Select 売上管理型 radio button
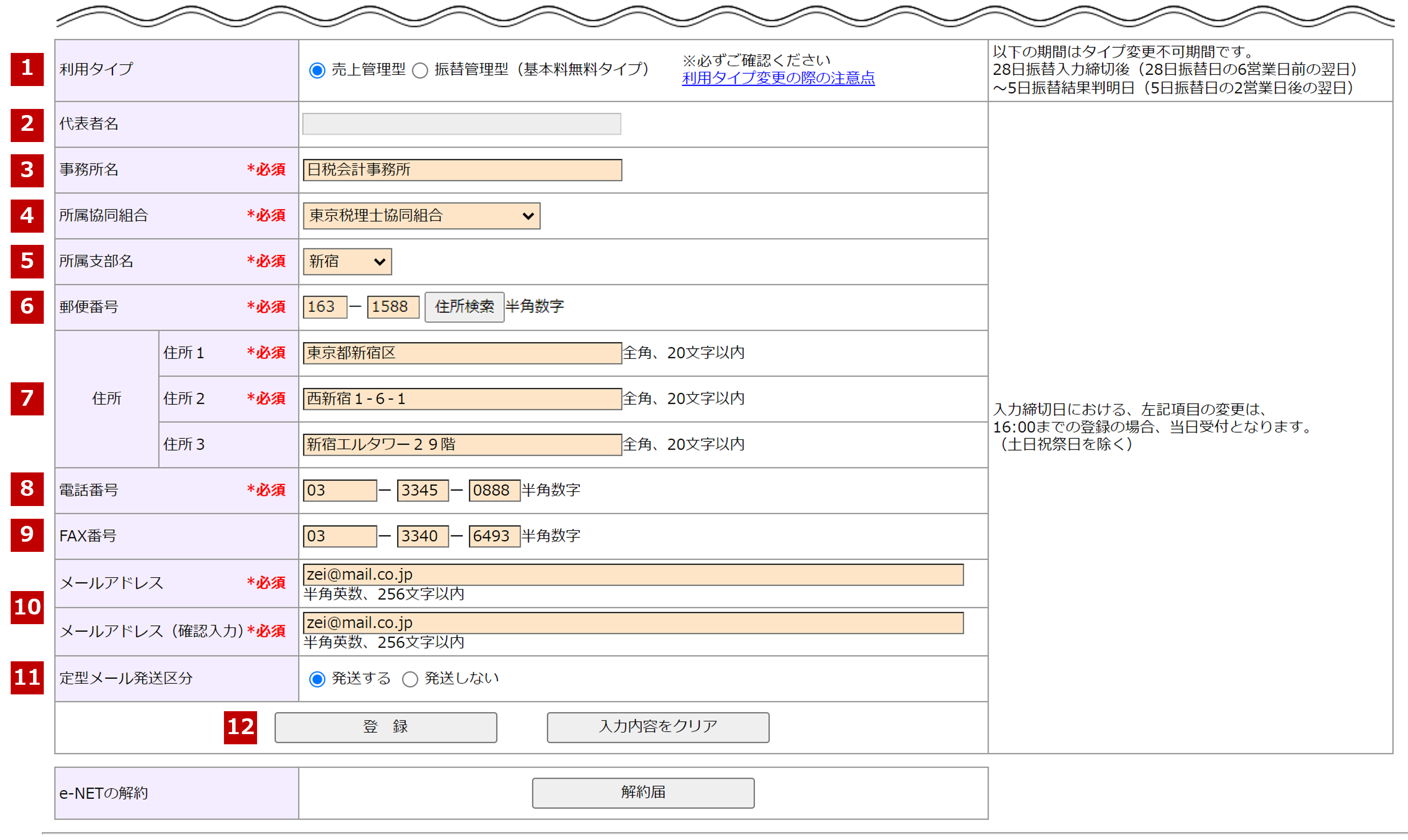Image resolution: width=1408 pixels, height=840 pixels. pos(317,71)
